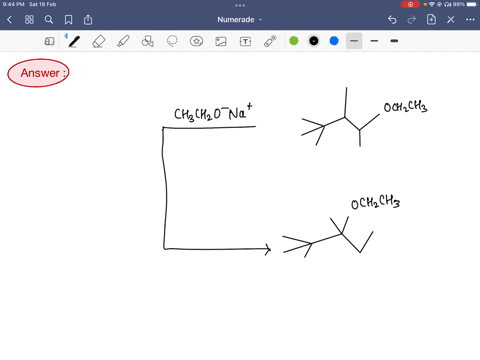Redo the last undone stroke
The height and width of the screenshot is (360, 480).
click(x=412, y=20)
